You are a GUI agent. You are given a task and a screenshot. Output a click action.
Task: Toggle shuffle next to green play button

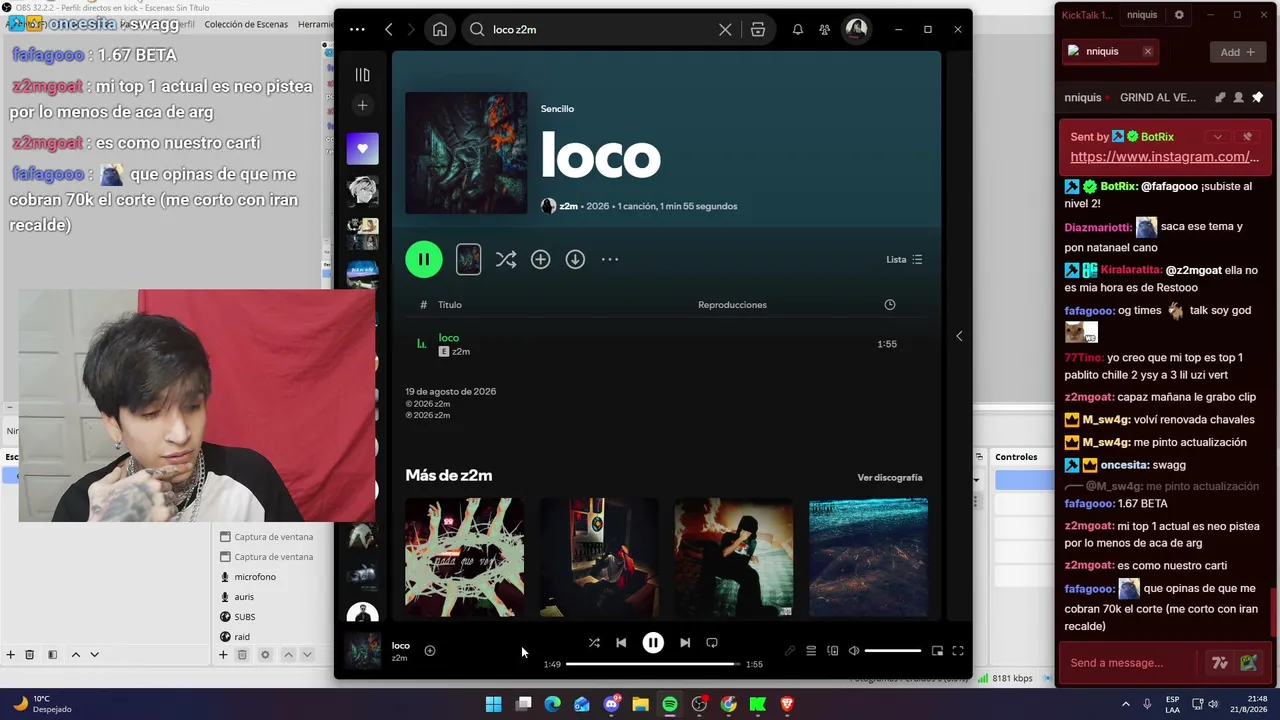pos(506,260)
